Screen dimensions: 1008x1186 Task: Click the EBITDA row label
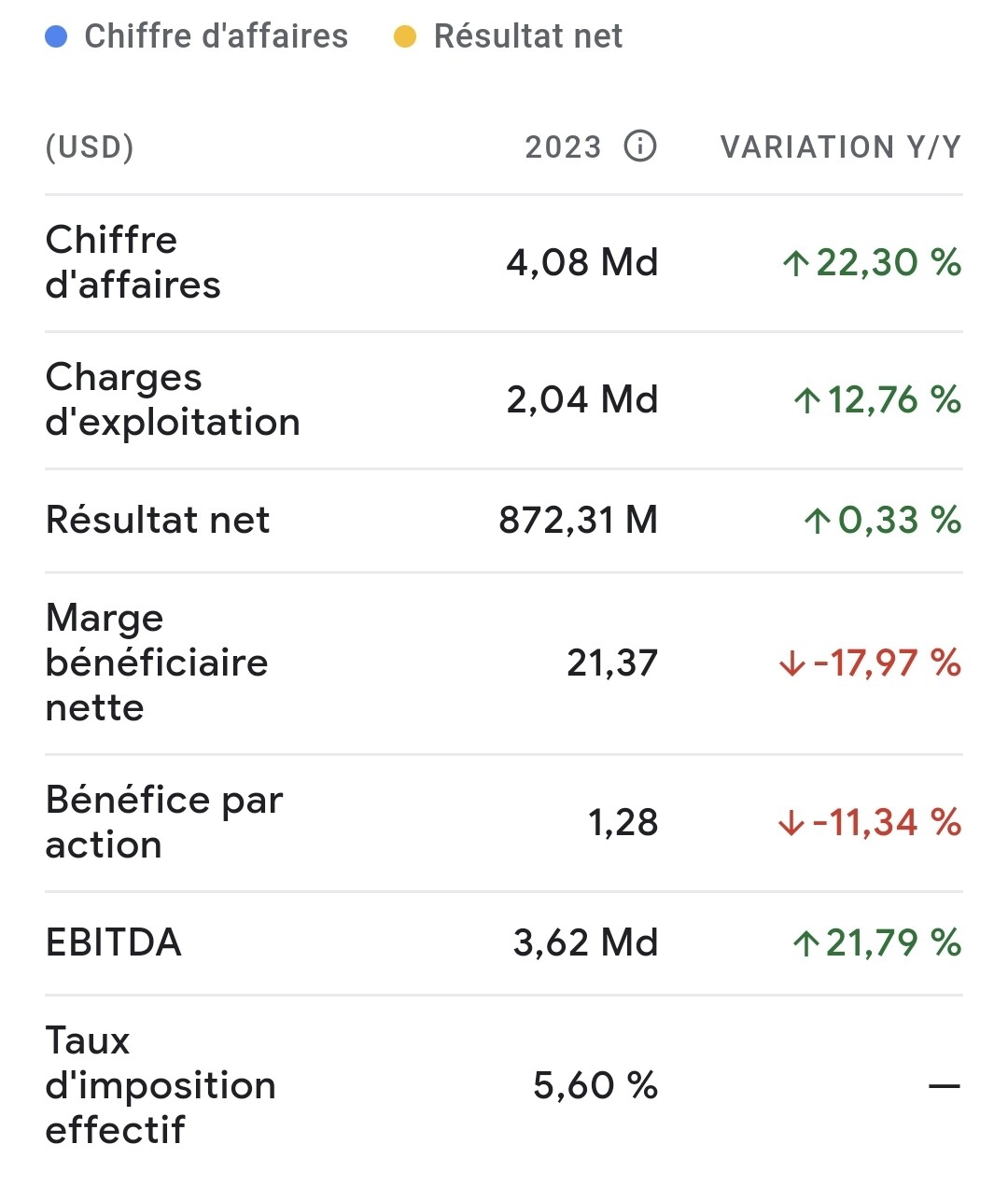click(113, 942)
